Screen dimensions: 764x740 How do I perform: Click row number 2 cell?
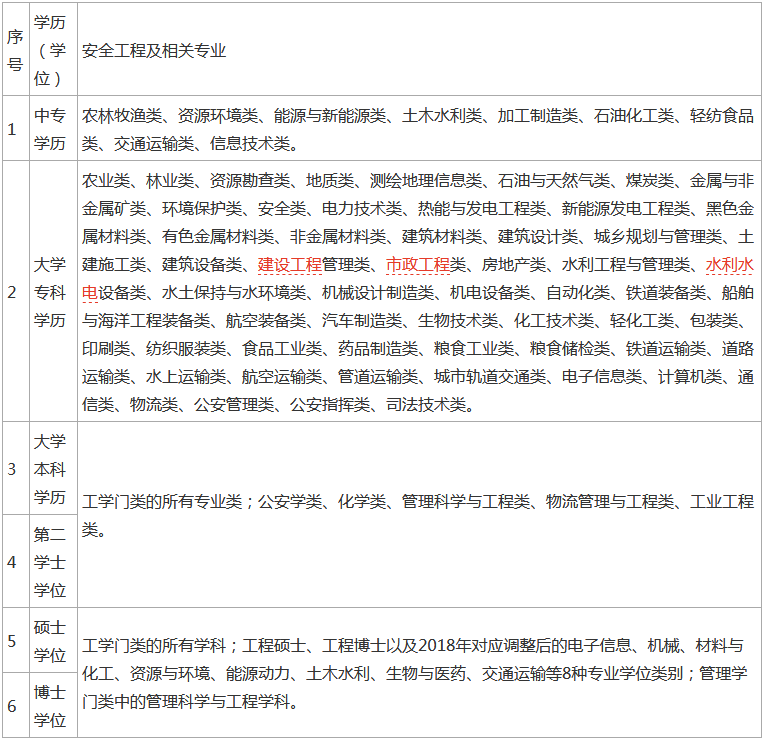14,293
